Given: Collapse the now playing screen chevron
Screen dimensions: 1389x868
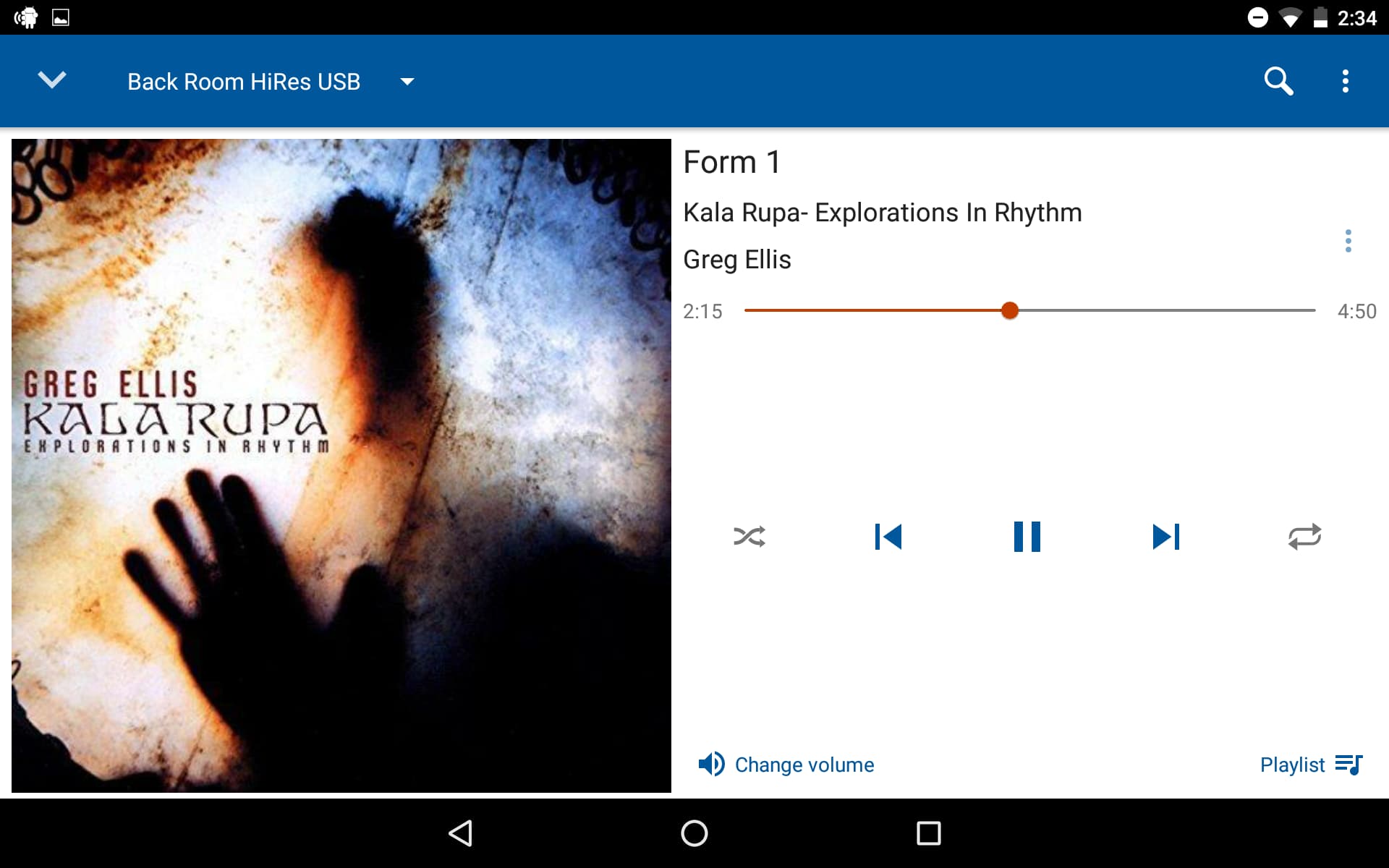Looking at the screenshot, I should pos(52,80).
